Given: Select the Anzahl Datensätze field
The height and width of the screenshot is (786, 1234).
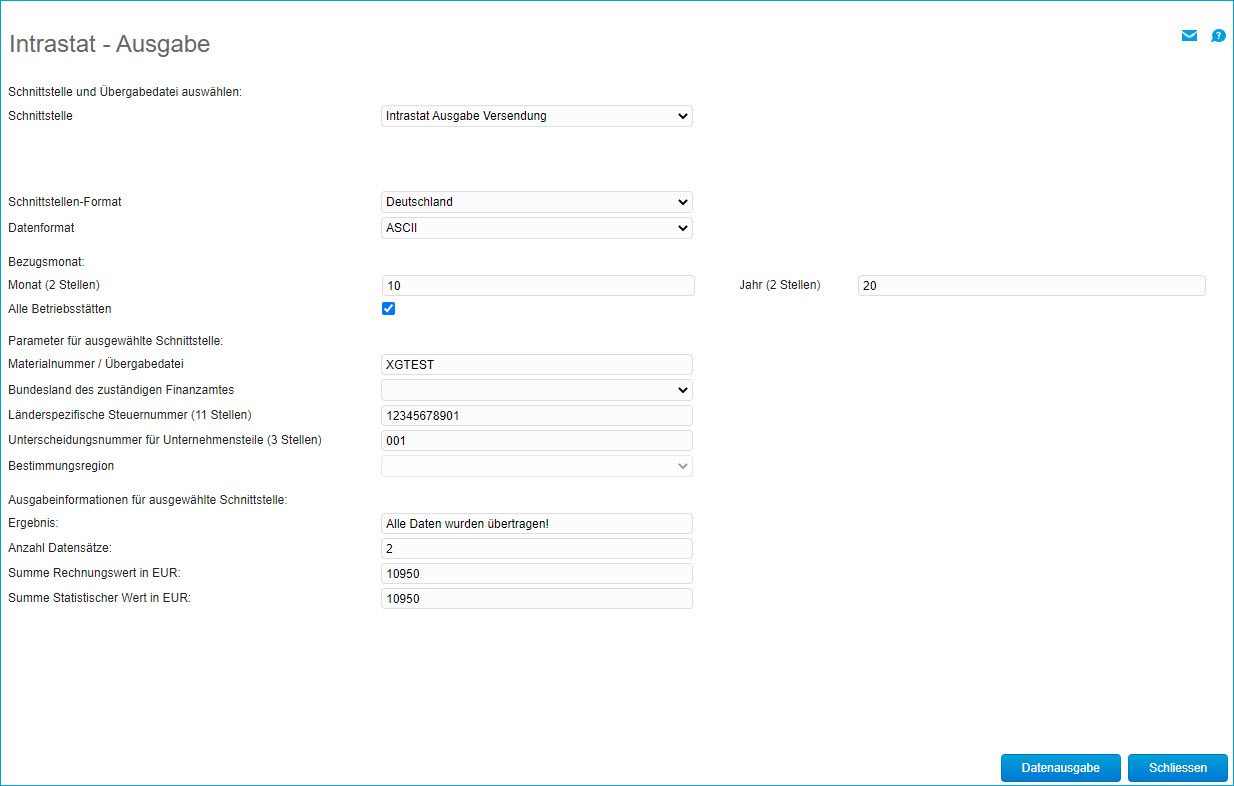Looking at the screenshot, I should click(536, 549).
